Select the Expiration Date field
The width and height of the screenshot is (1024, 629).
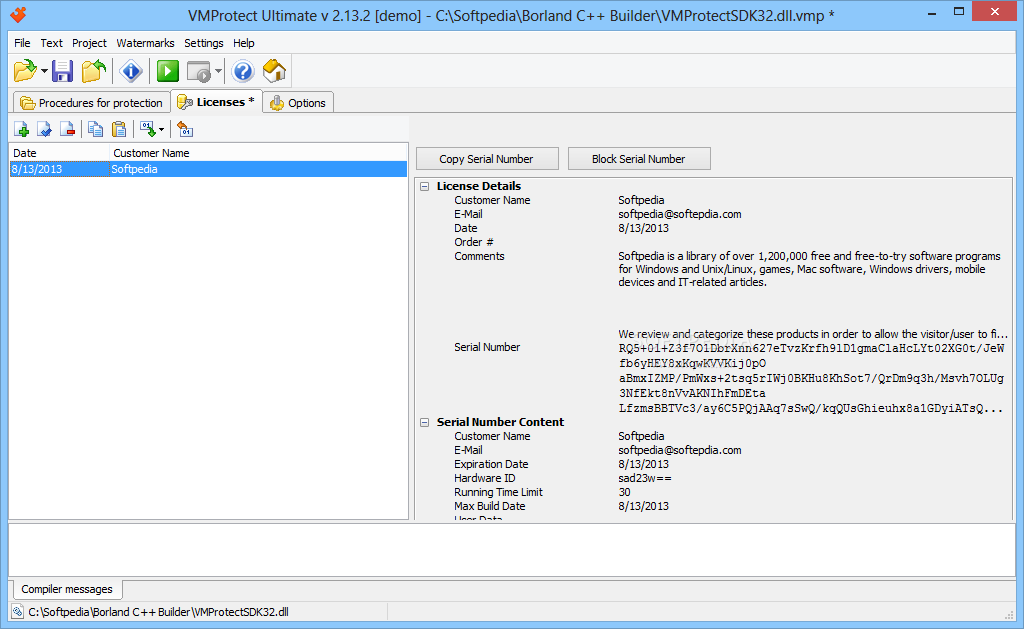tap(491, 464)
